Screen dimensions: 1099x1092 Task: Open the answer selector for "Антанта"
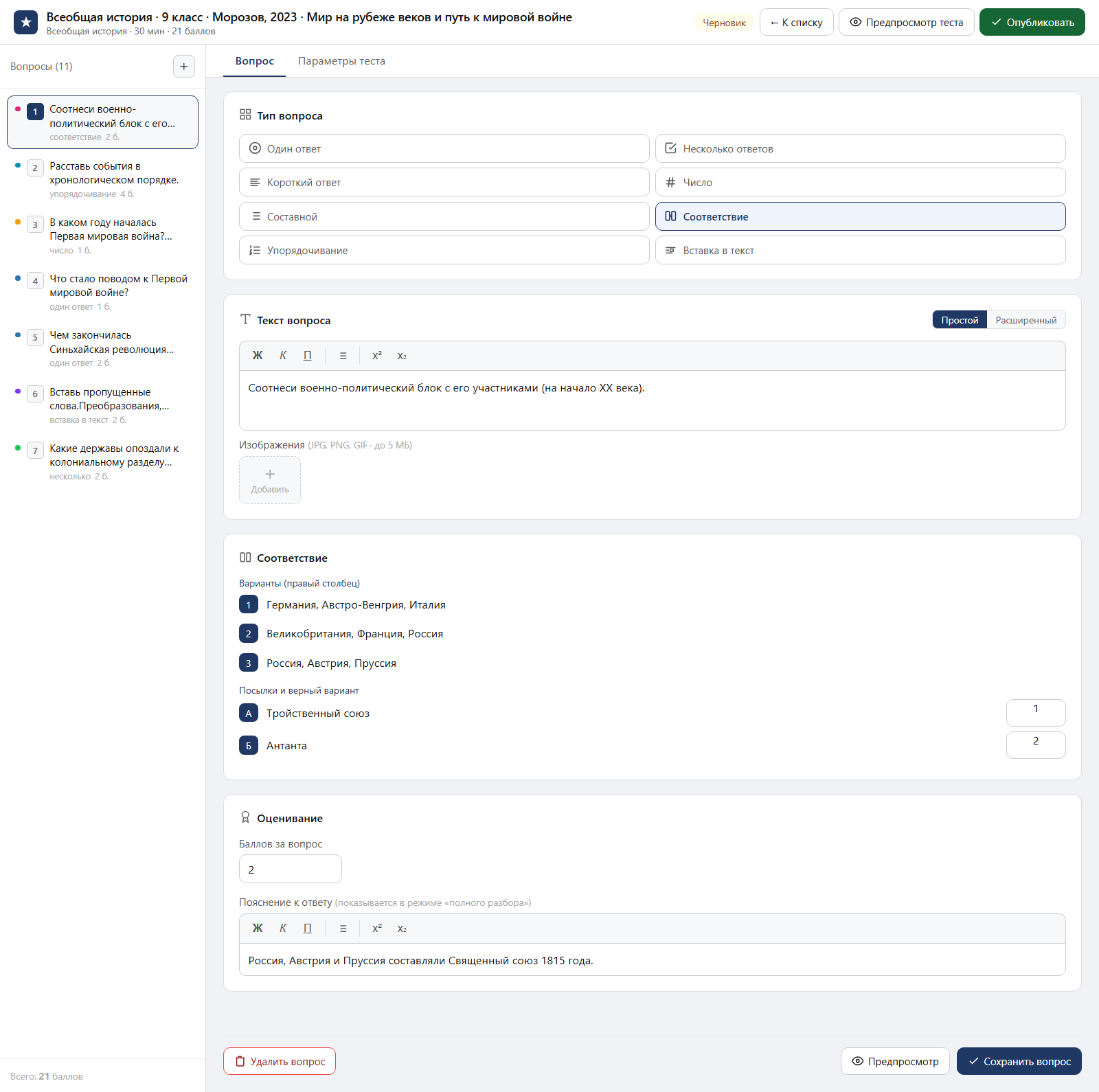(x=1036, y=745)
